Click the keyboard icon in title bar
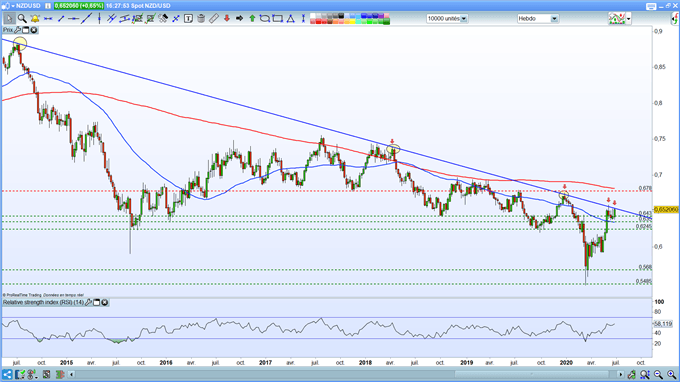This screenshot has height=382, width=680. (x=651, y=6)
